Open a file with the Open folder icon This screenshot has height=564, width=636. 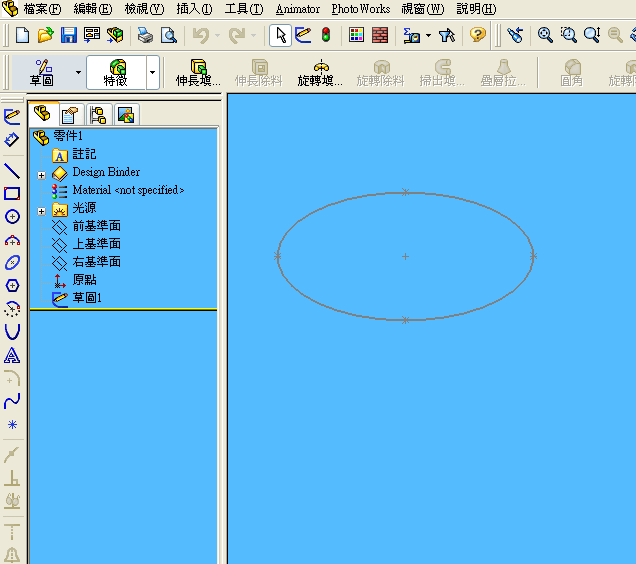[x=46, y=35]
